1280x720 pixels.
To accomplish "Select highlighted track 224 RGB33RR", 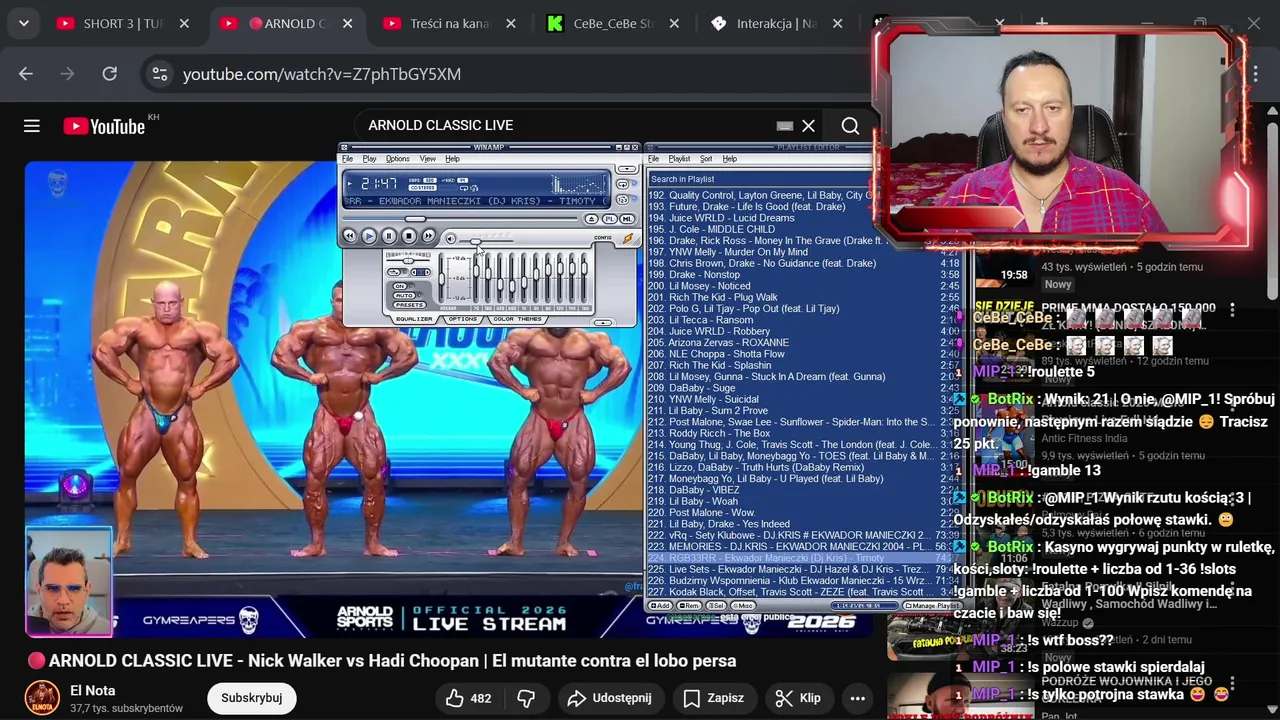I will click(804, 558).
